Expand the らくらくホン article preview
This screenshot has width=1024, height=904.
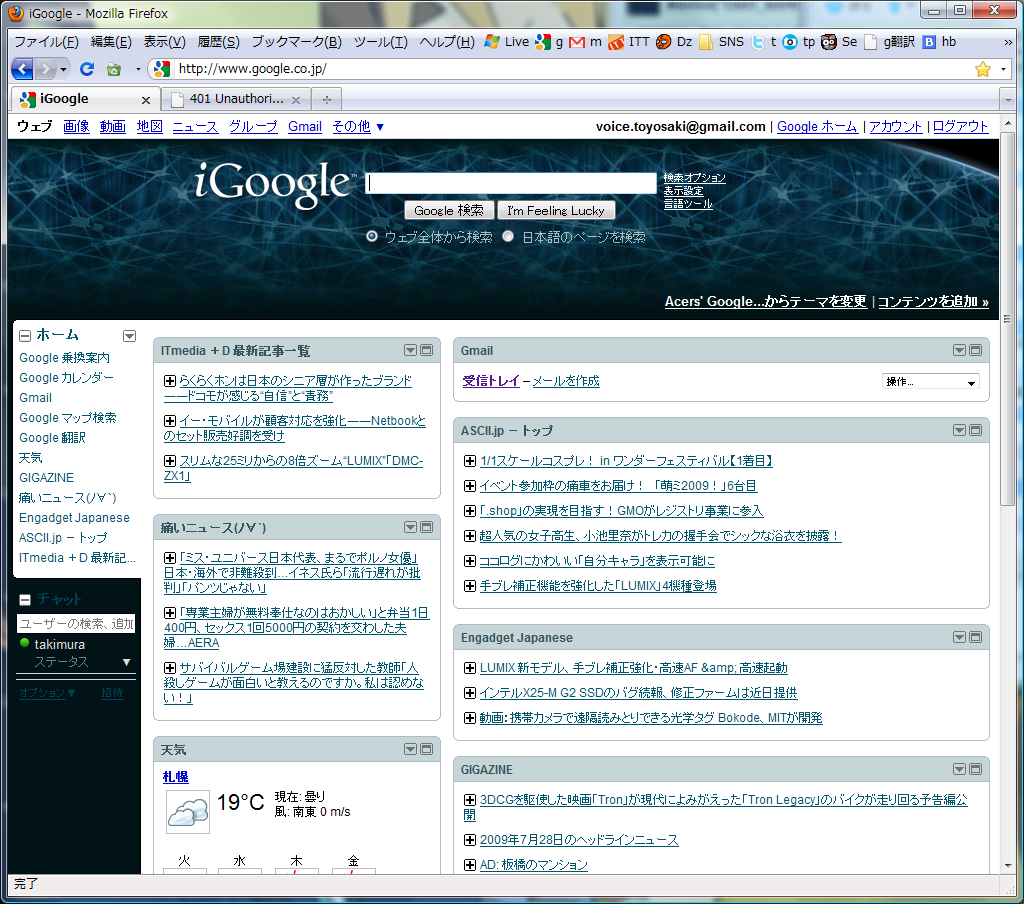tap(170, 381)
